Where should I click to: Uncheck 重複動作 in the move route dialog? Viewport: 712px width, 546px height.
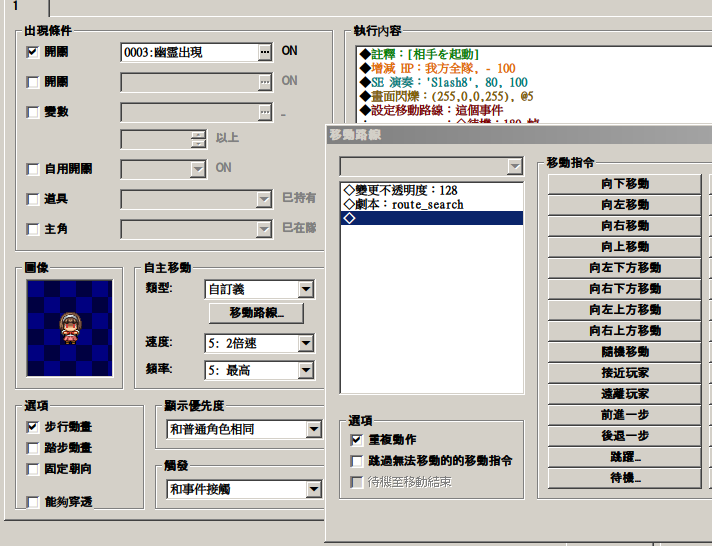[356, 440]
